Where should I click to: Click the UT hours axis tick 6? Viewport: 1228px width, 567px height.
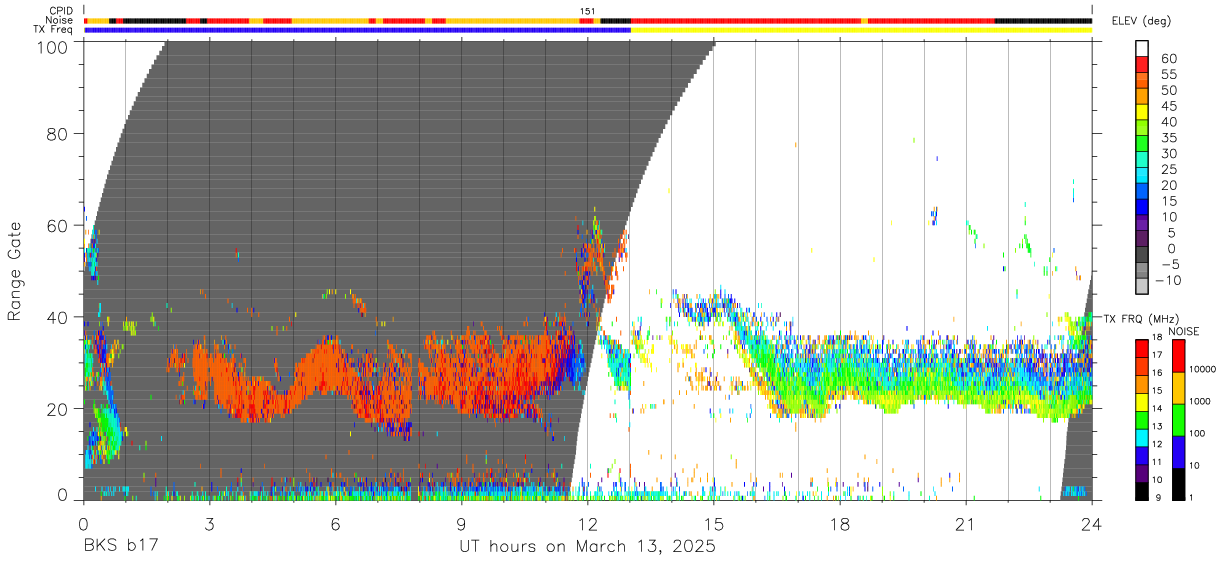click(335, 523)
